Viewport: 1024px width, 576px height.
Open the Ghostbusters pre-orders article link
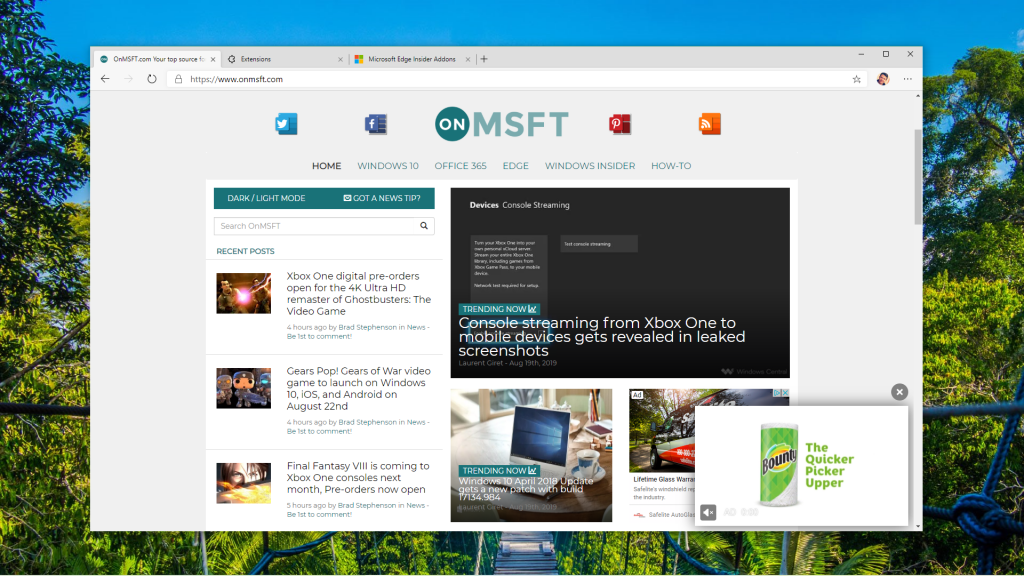(358, 293)
